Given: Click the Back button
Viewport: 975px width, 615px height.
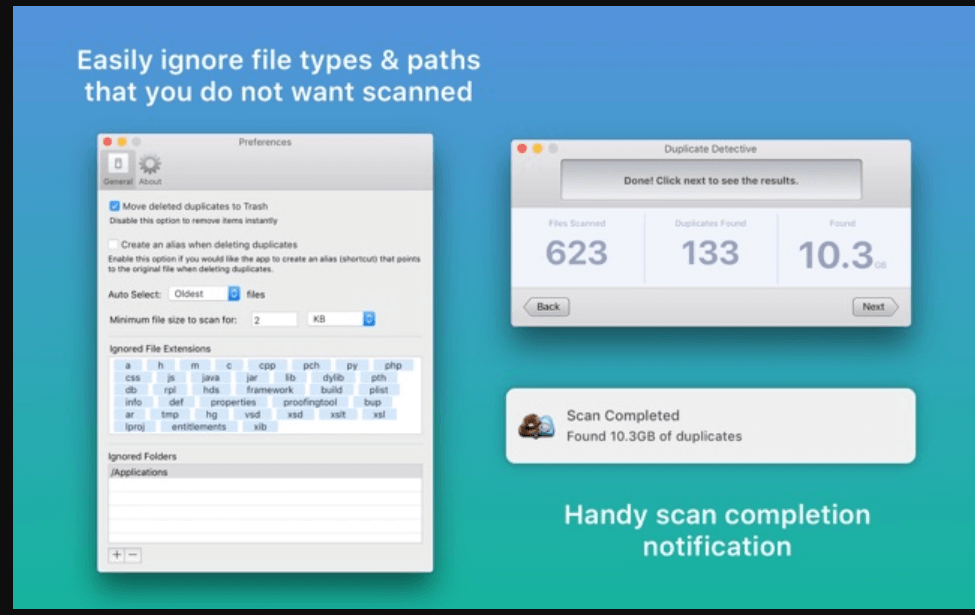Looking at the screenshot, I should tap(546, 307).
